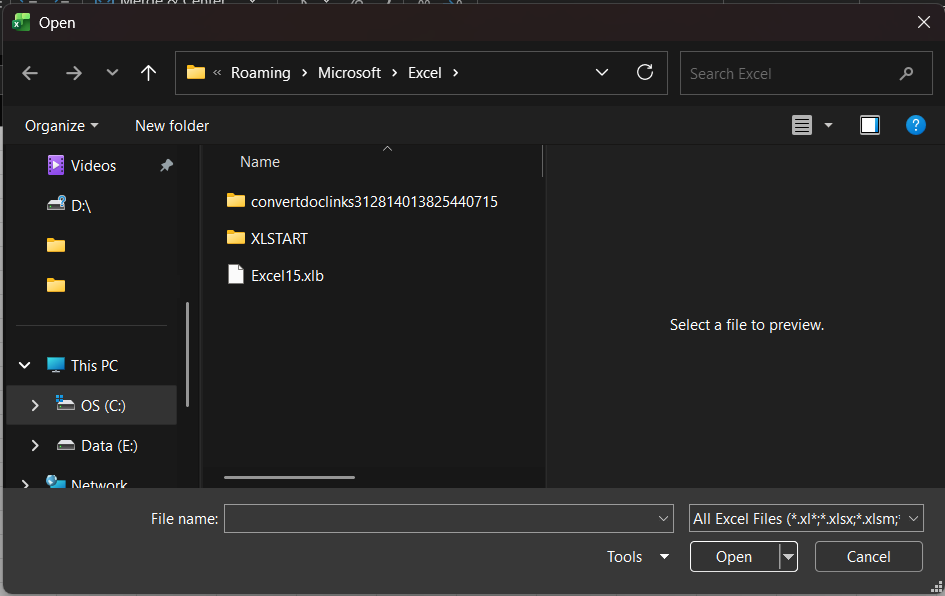Unpin Videos using the pin icon
The width and height of the screenshot is (945, 596).
166,165
